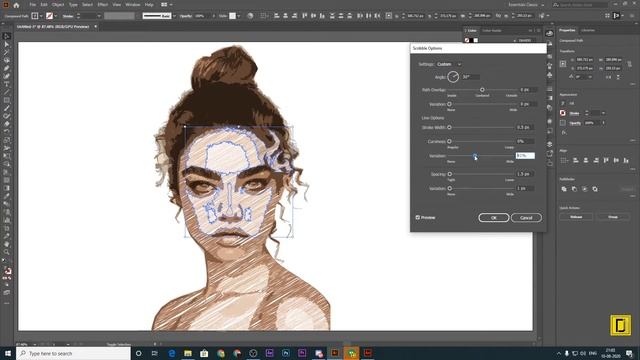Click the Curviness slider handle
This screenshot has width=640, height=360.
(449, 141)
